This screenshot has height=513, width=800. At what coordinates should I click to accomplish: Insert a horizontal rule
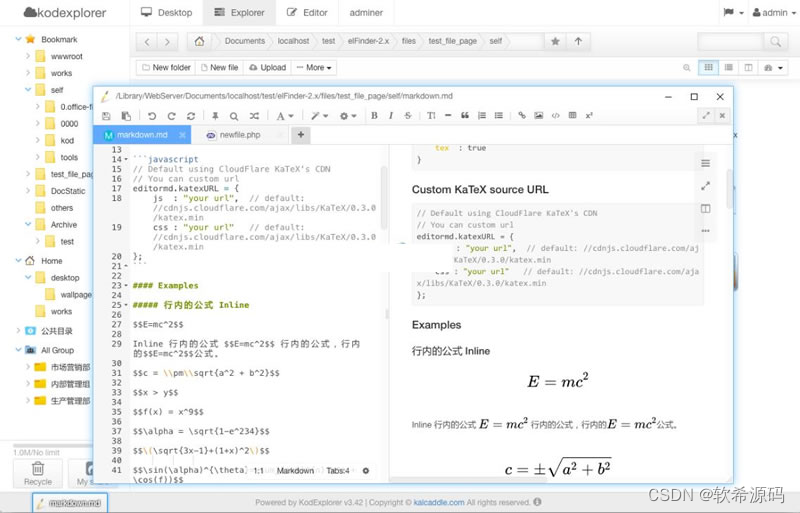click(448, 115)
